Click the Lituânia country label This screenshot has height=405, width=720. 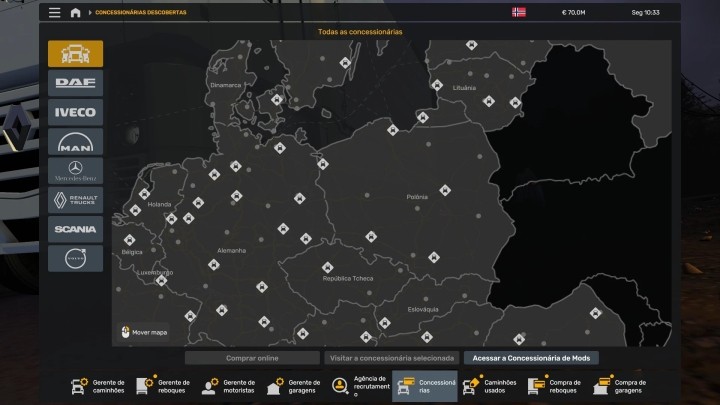464,88
